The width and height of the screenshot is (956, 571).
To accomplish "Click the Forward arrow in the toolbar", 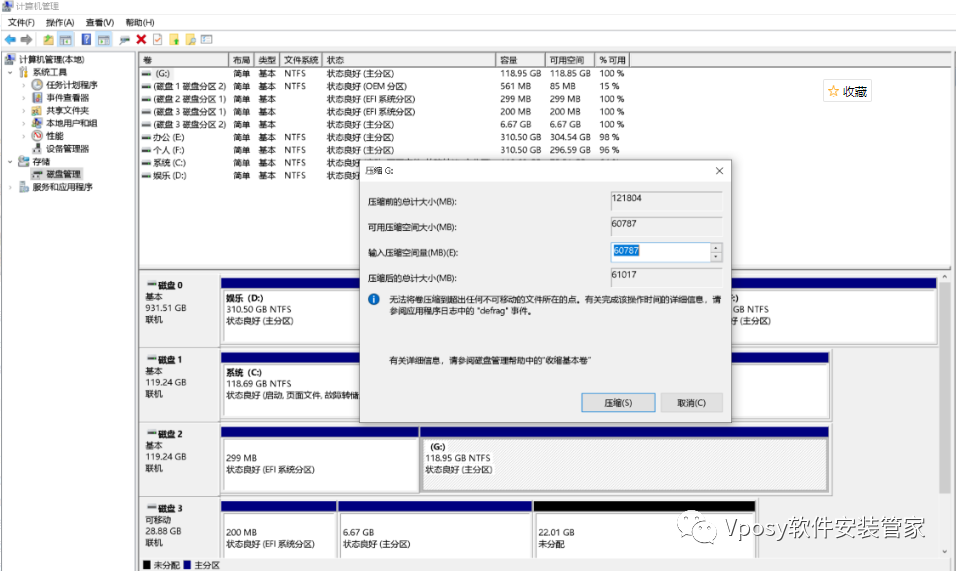I will coord(26,39).
